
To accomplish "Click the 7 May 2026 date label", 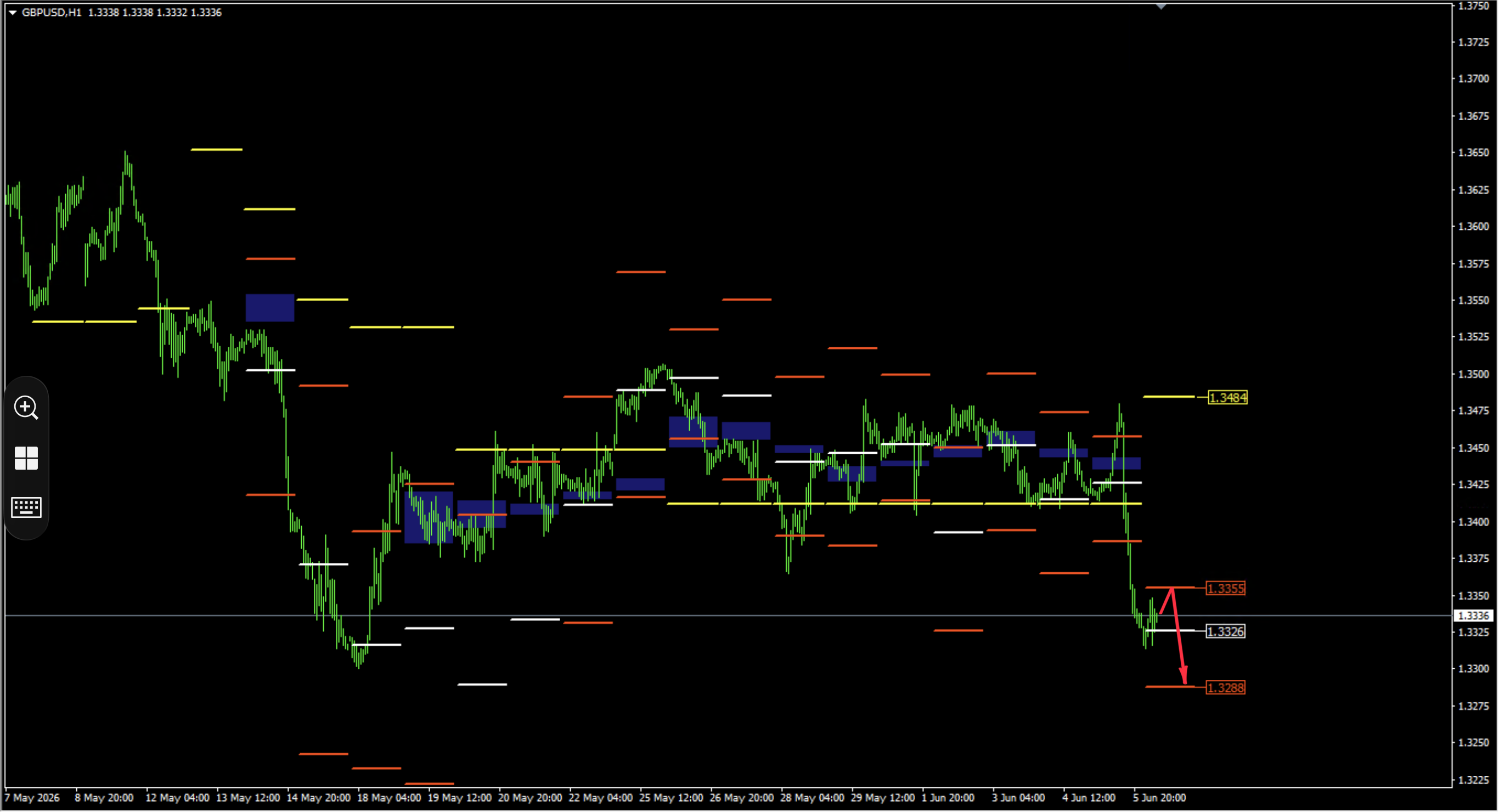I will (32, 798).
